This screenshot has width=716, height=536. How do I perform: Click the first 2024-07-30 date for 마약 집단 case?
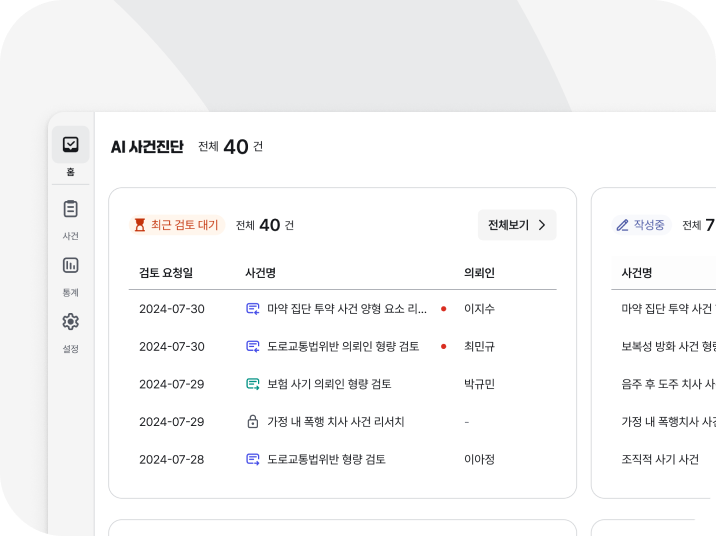(x=172, y=309)
